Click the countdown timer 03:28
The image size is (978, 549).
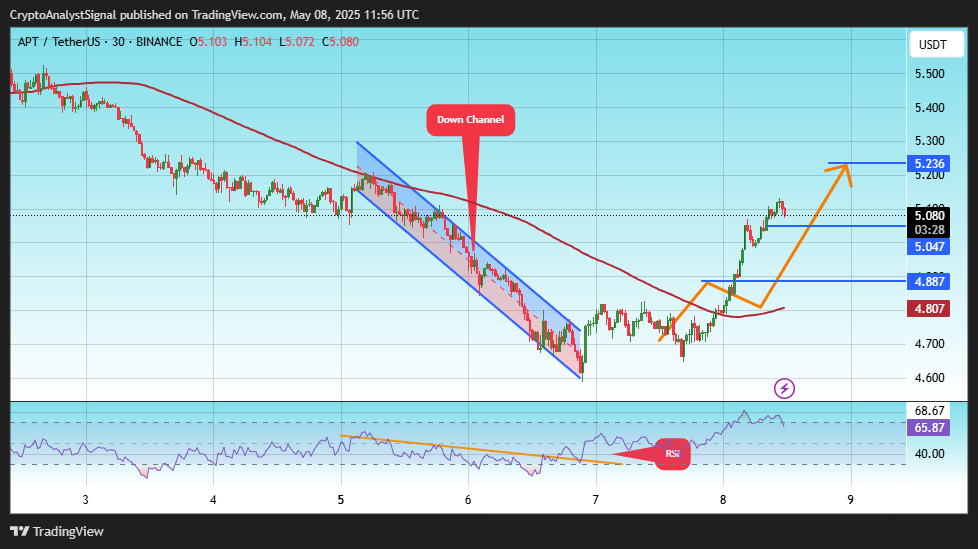click(929, 230)
